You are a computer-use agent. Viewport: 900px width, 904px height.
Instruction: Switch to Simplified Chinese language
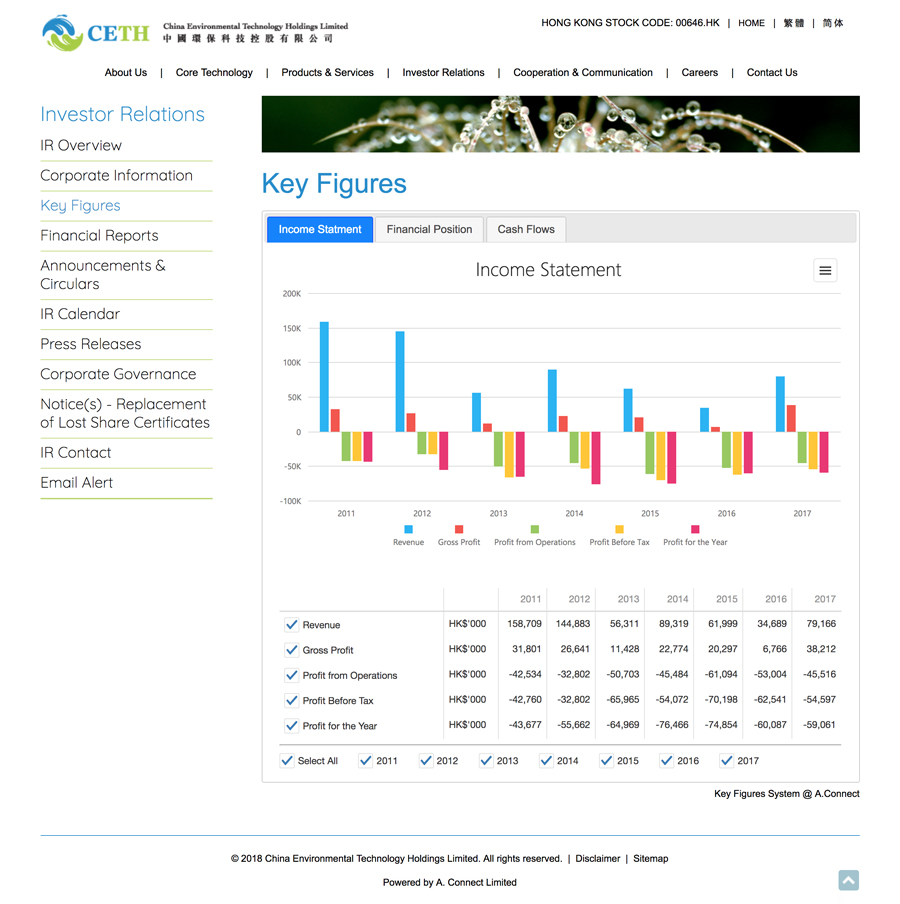point(833,23)
